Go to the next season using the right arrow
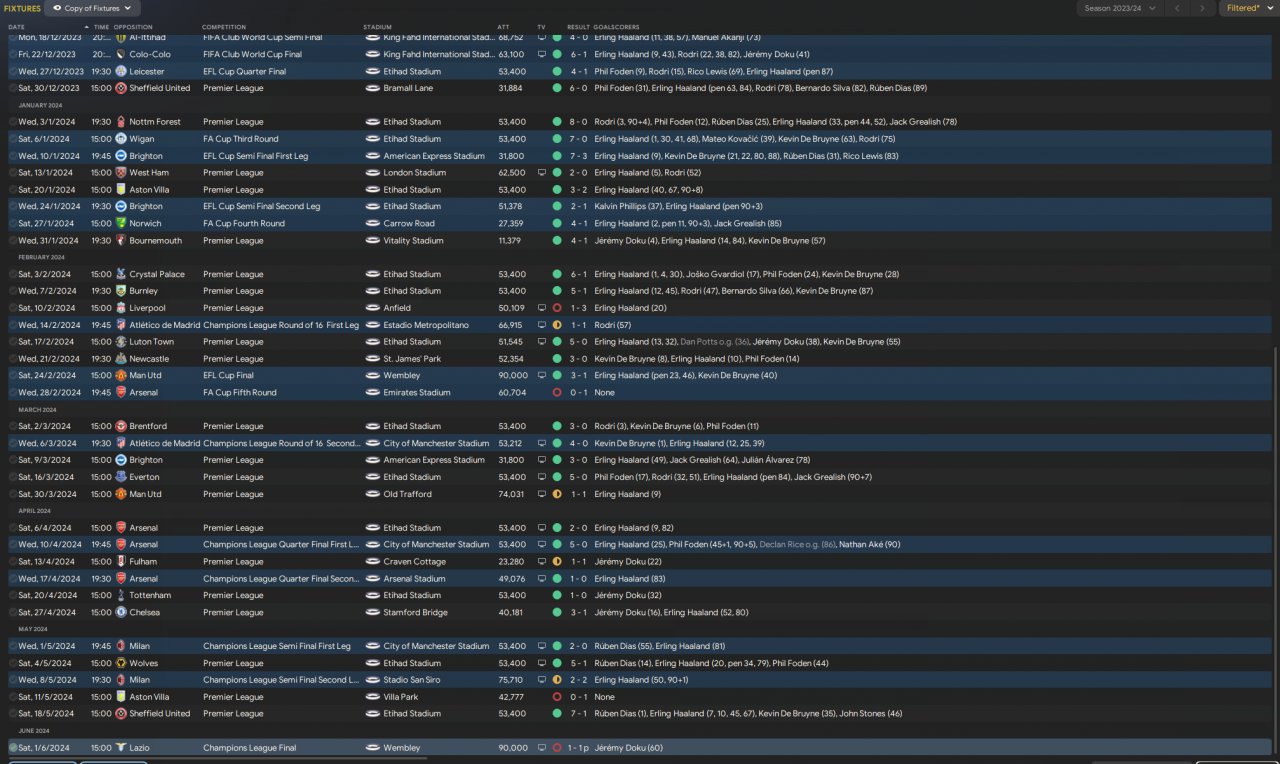This screenshot has width=1280, height=764. (1204, 8)
